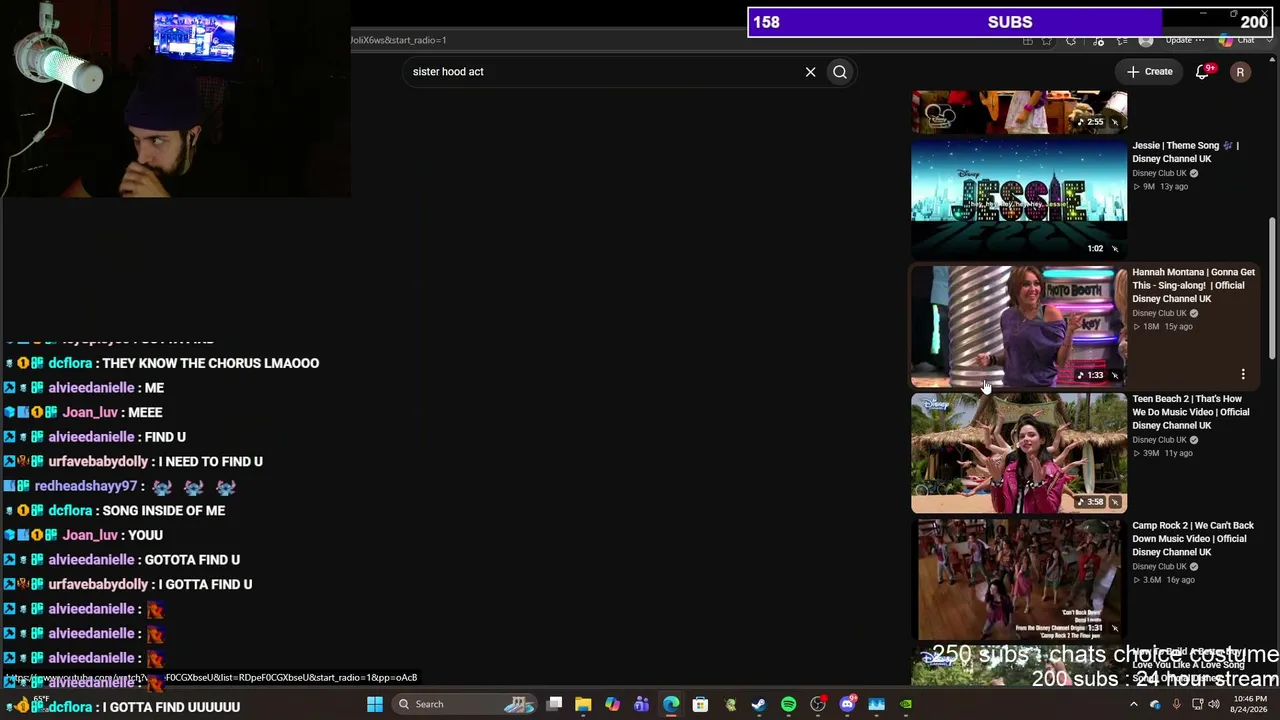The width and height of the screenshot is (1280, 720).
Task: Play the Jessie Theme Song thumbnail
Action: (x=1019, y=198)
